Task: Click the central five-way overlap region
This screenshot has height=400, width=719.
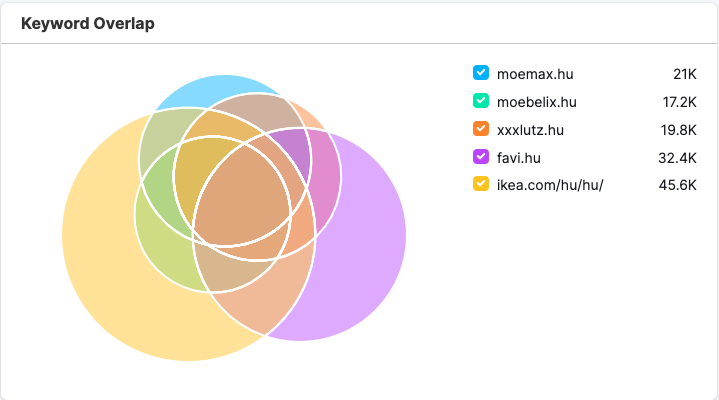Action: (243, 197)
